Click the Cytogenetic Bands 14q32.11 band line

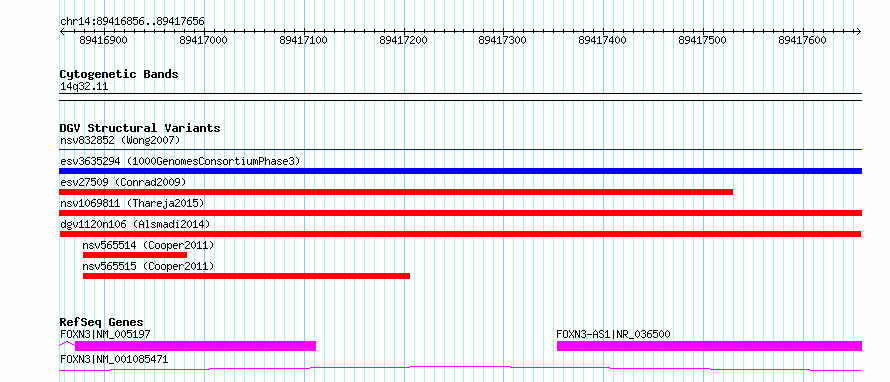point(461,96)
